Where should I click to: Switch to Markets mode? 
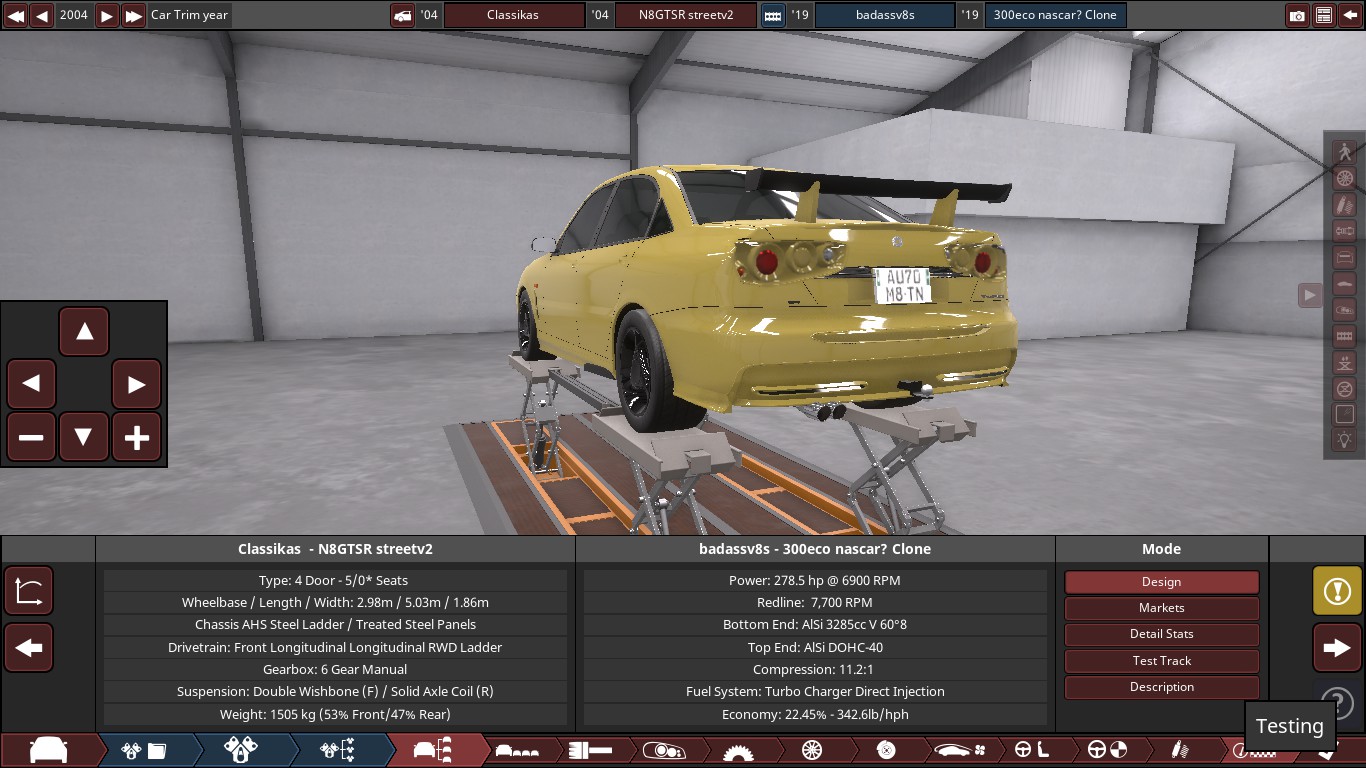(x=1161, y=608)
